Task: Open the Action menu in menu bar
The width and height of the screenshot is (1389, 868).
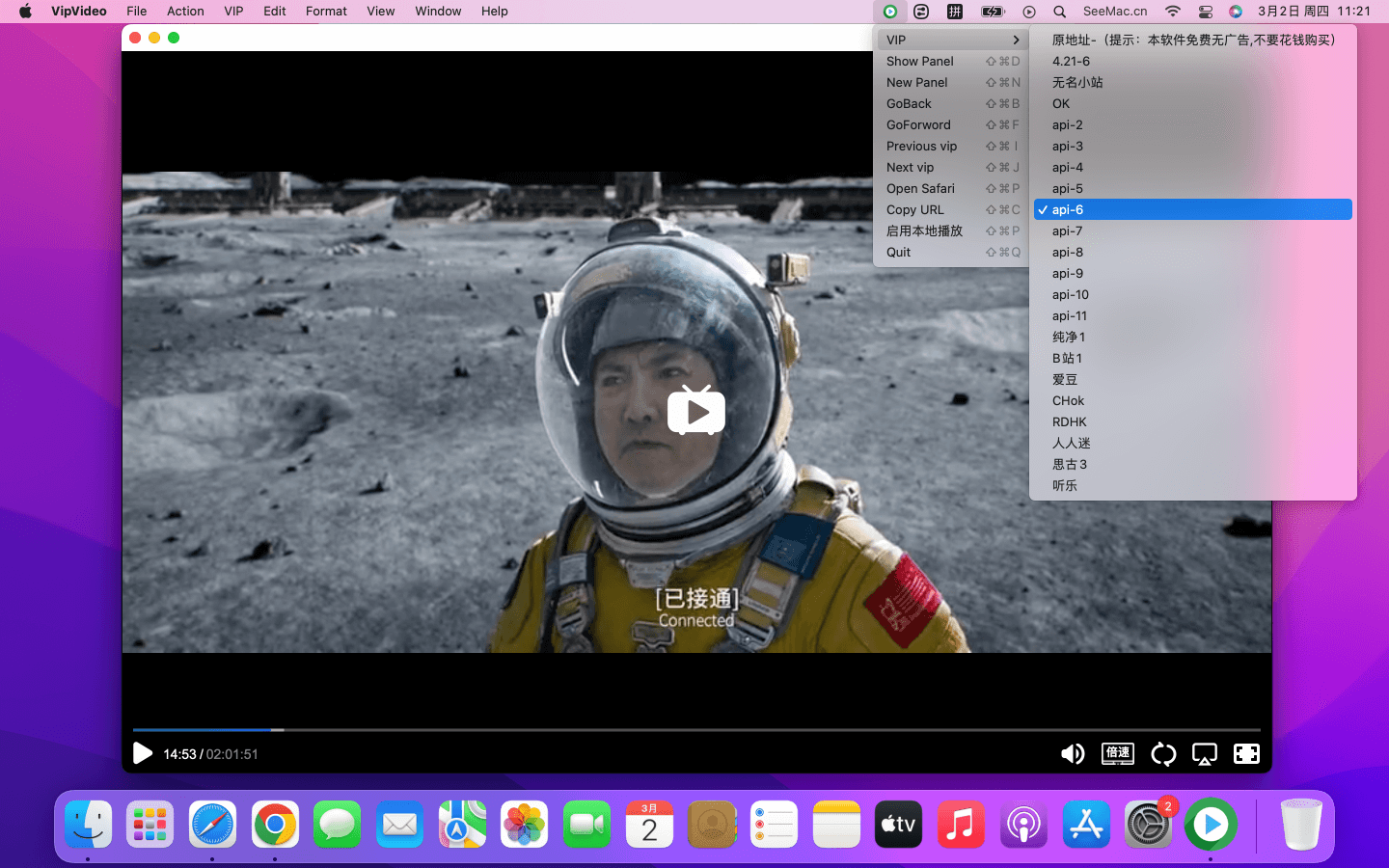Action: [x=185, y=12]
